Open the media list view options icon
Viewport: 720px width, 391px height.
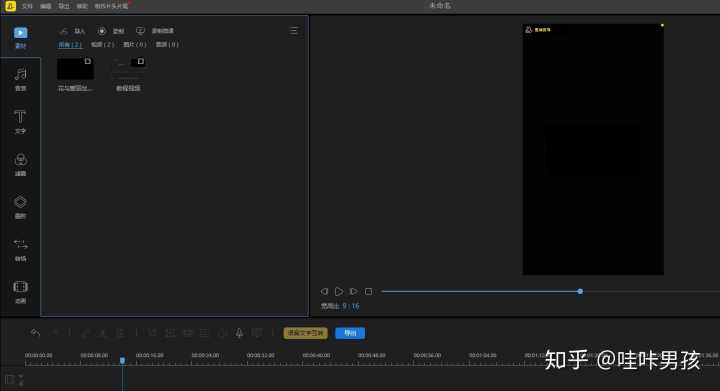[294, 31]
